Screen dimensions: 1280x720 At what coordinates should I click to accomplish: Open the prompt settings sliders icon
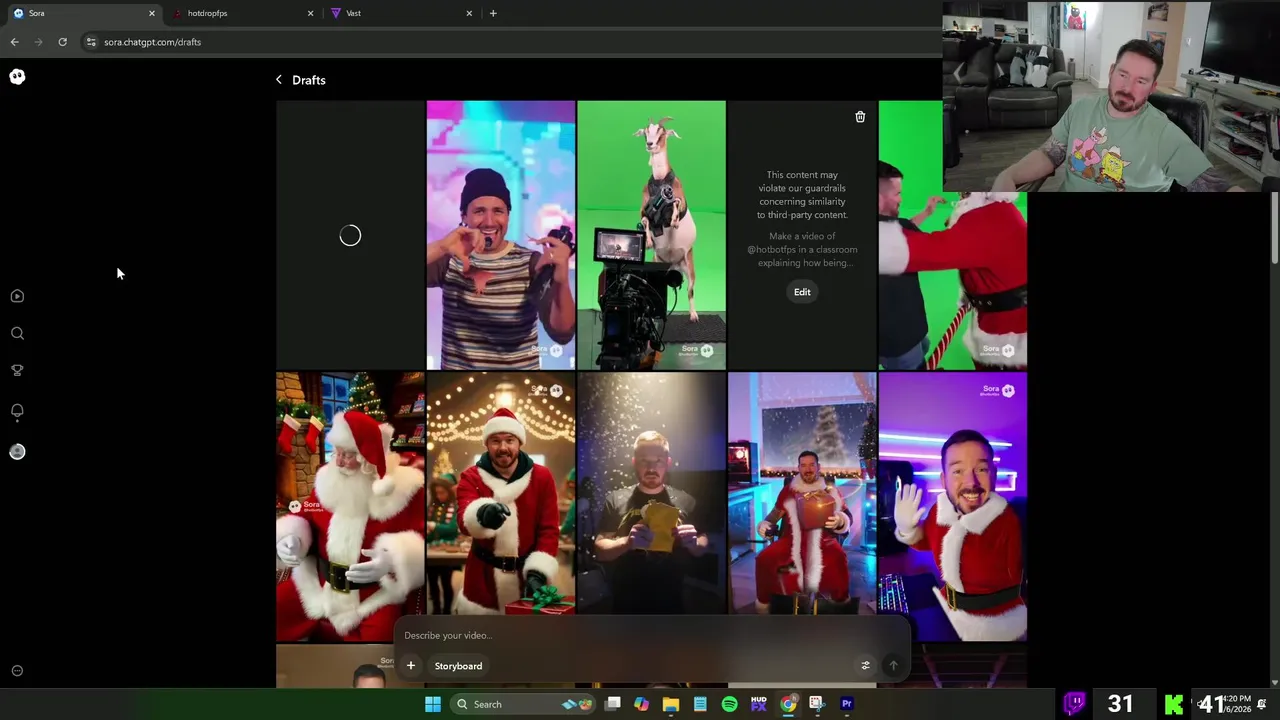pos(866,666)
